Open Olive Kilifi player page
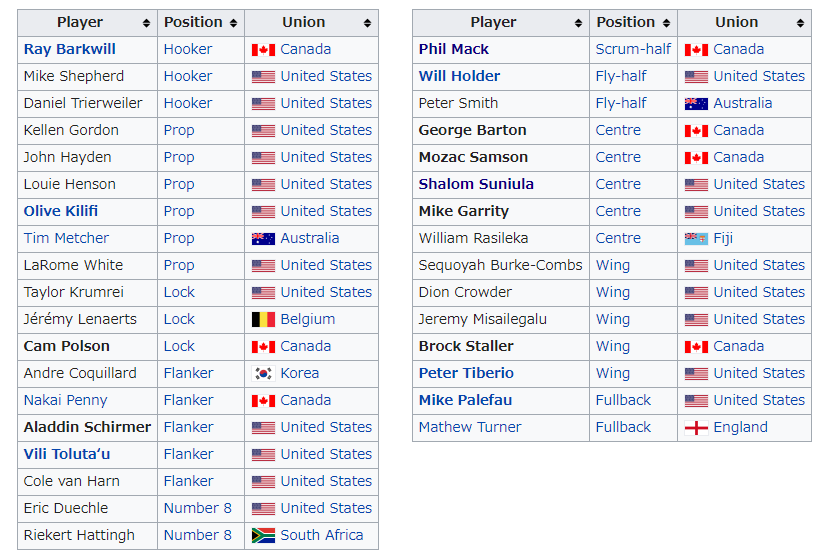This screenshot has height=557, width=833. click(61, 212)
